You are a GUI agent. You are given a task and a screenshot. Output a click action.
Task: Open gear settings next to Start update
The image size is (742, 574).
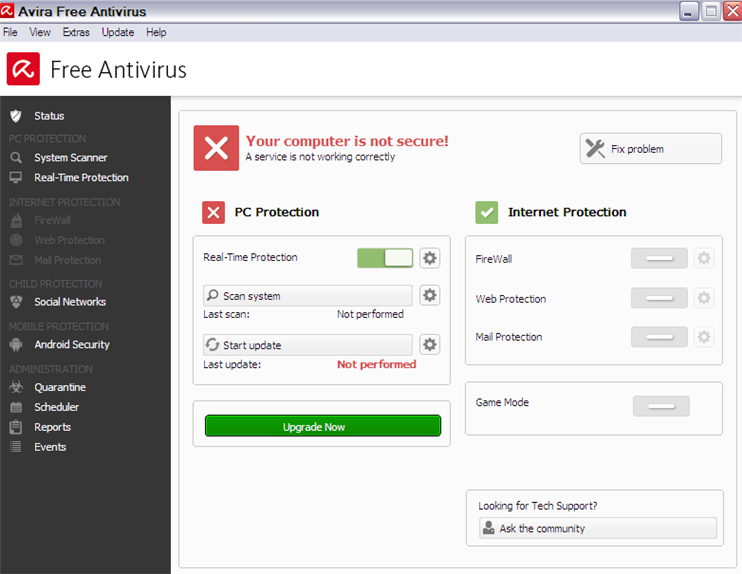[x=429, y=345]
